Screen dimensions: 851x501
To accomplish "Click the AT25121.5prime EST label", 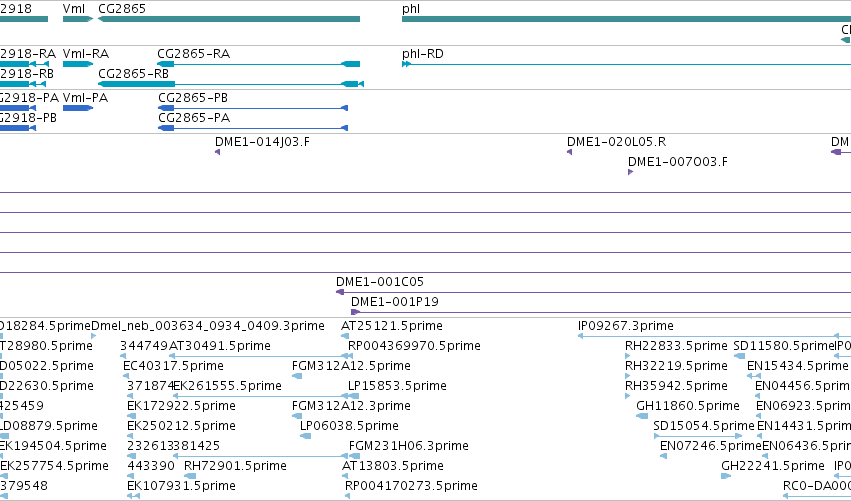I will click(x=392, y=326).
